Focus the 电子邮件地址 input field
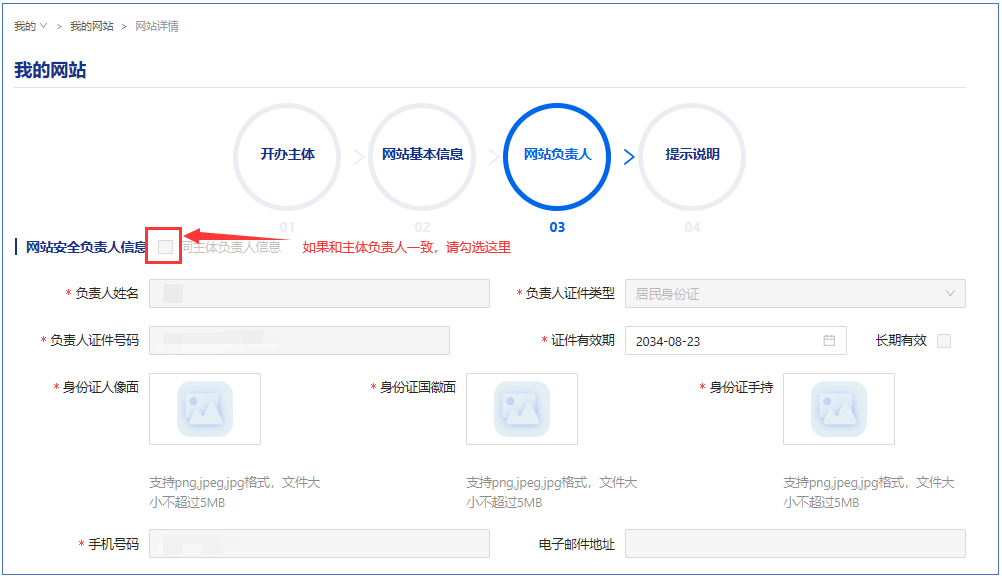This screenshot has width=1002, height=578. (x=795, y=544)
